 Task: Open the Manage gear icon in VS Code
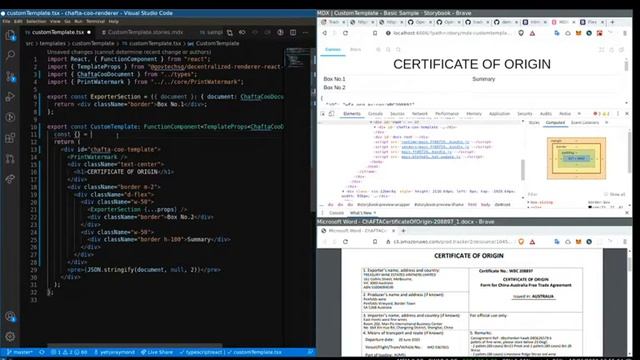10,336
